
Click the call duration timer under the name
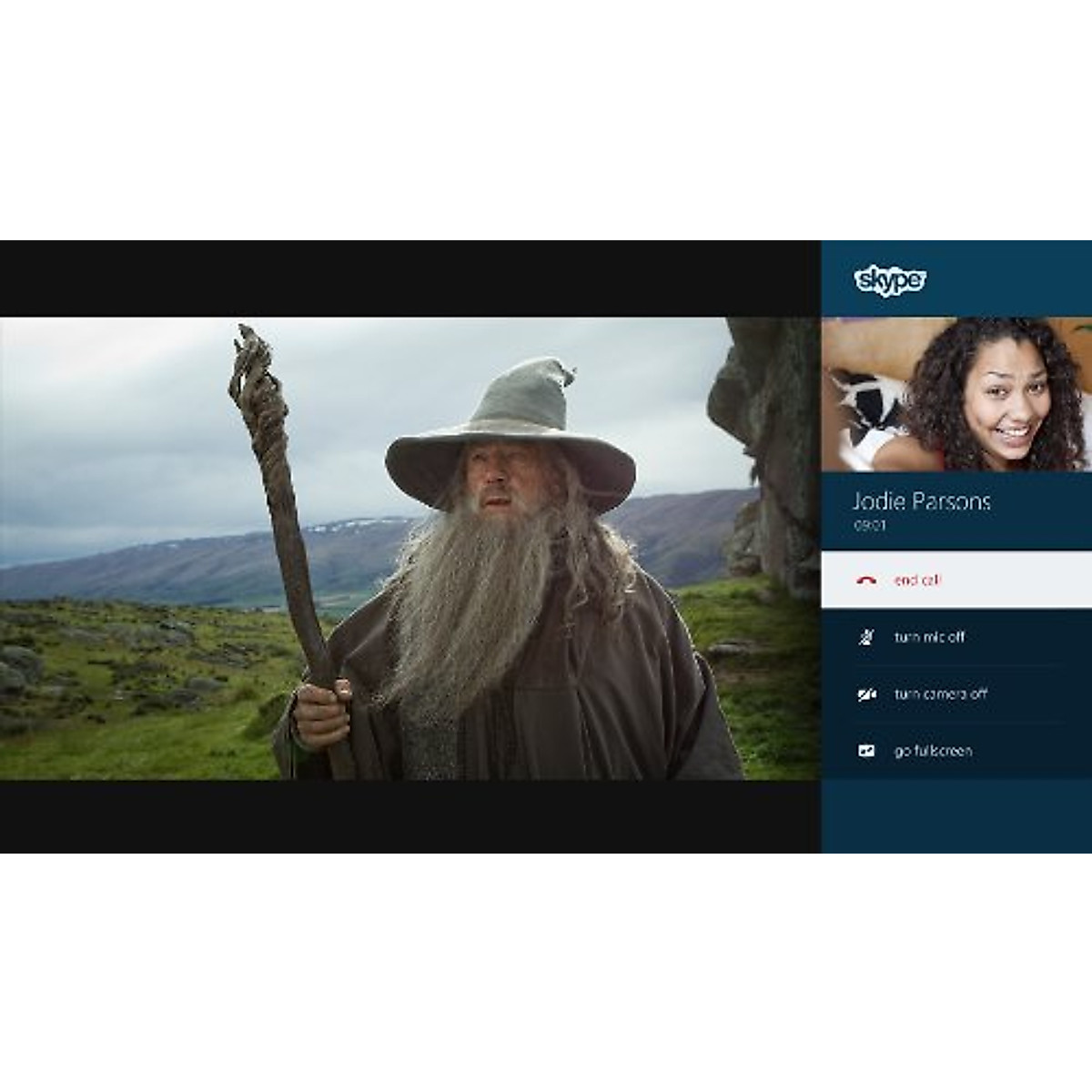coord(869,526)
